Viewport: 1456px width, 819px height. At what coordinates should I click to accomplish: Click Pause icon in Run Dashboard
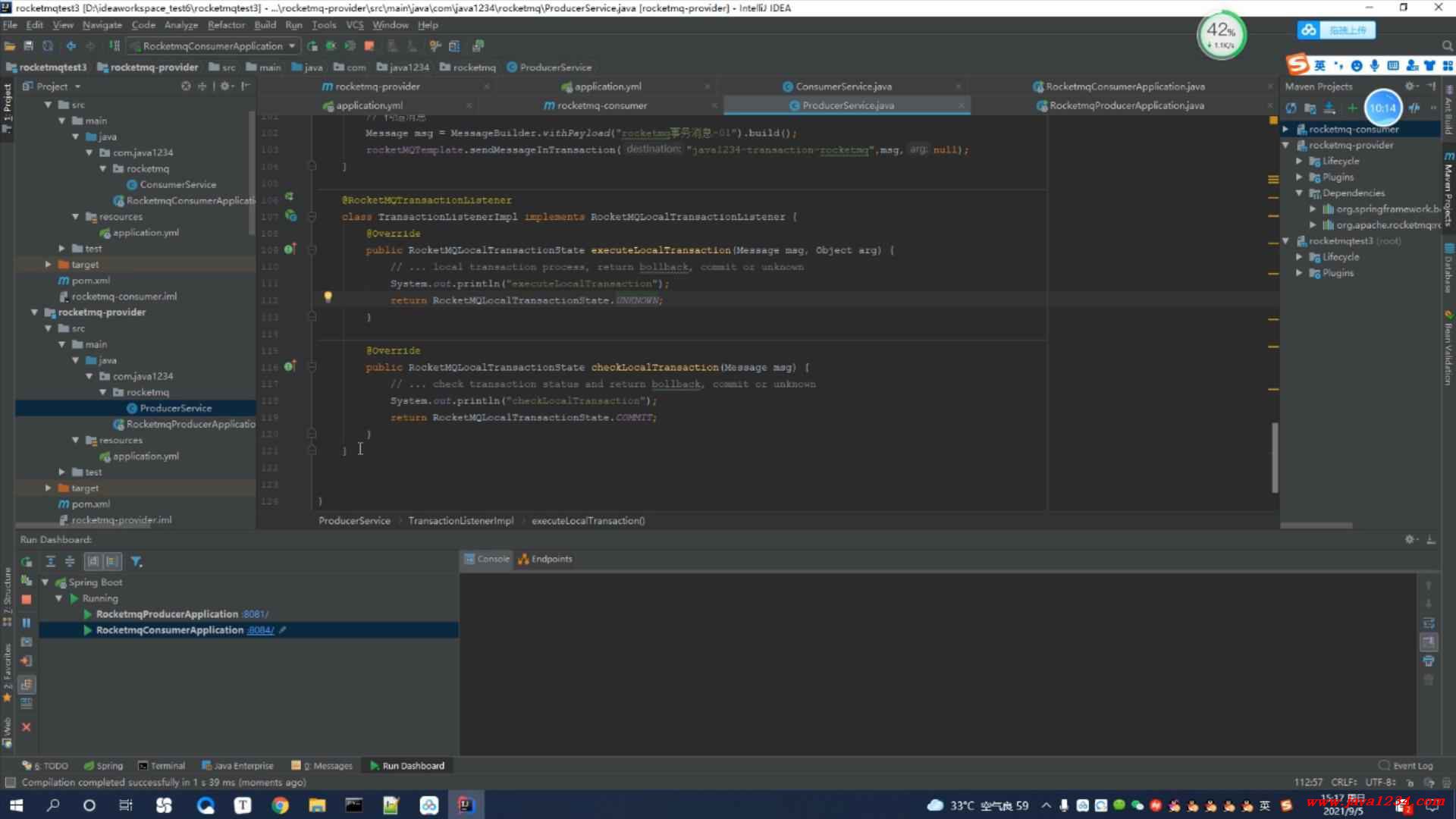[27, 623]
